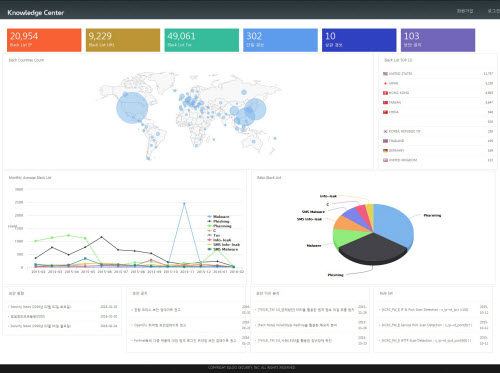Open the orange Black List IP tile
Screen dimensions: 500x373
coord(44,40)
